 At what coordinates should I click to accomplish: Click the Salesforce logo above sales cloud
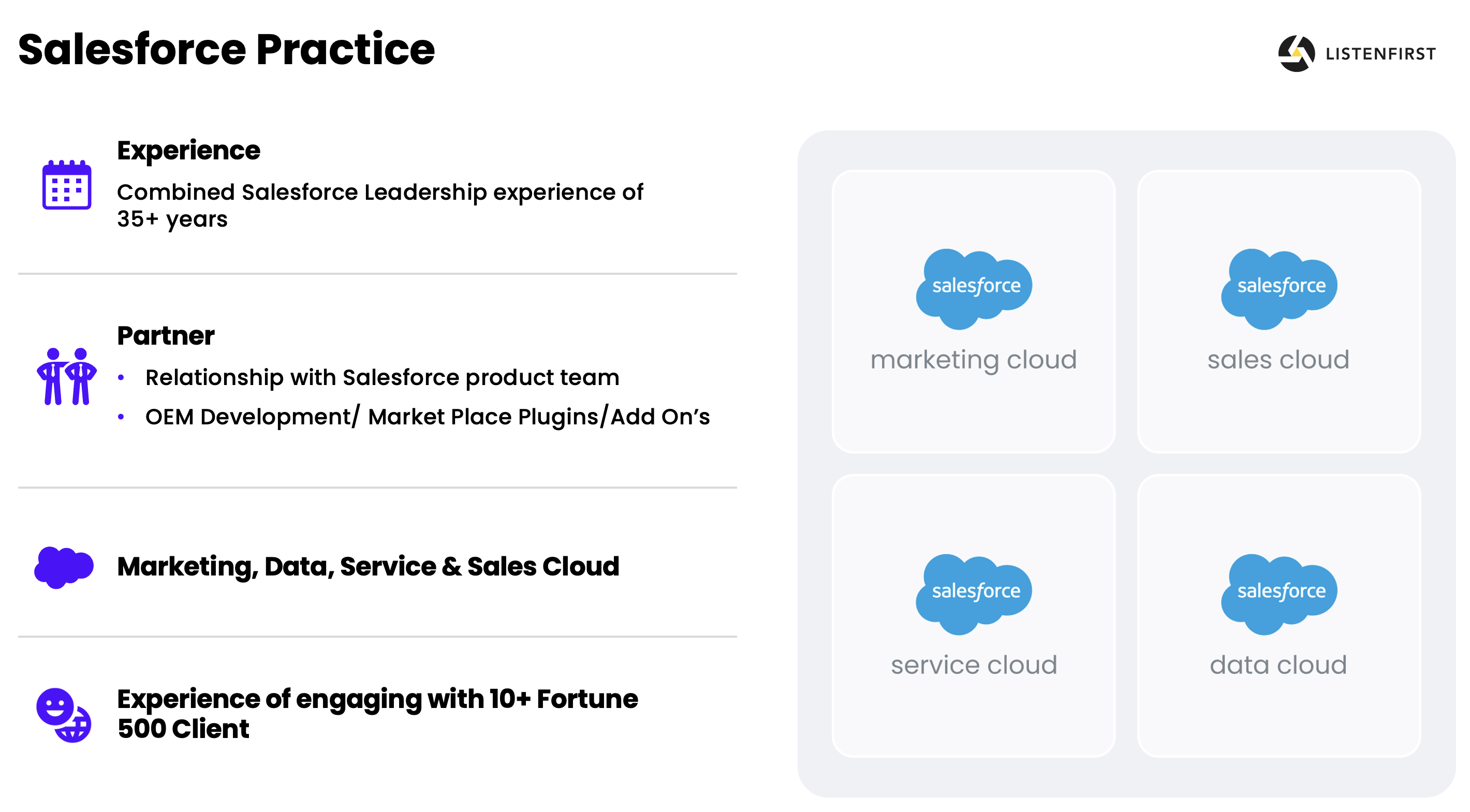(x=1279, y=289)
